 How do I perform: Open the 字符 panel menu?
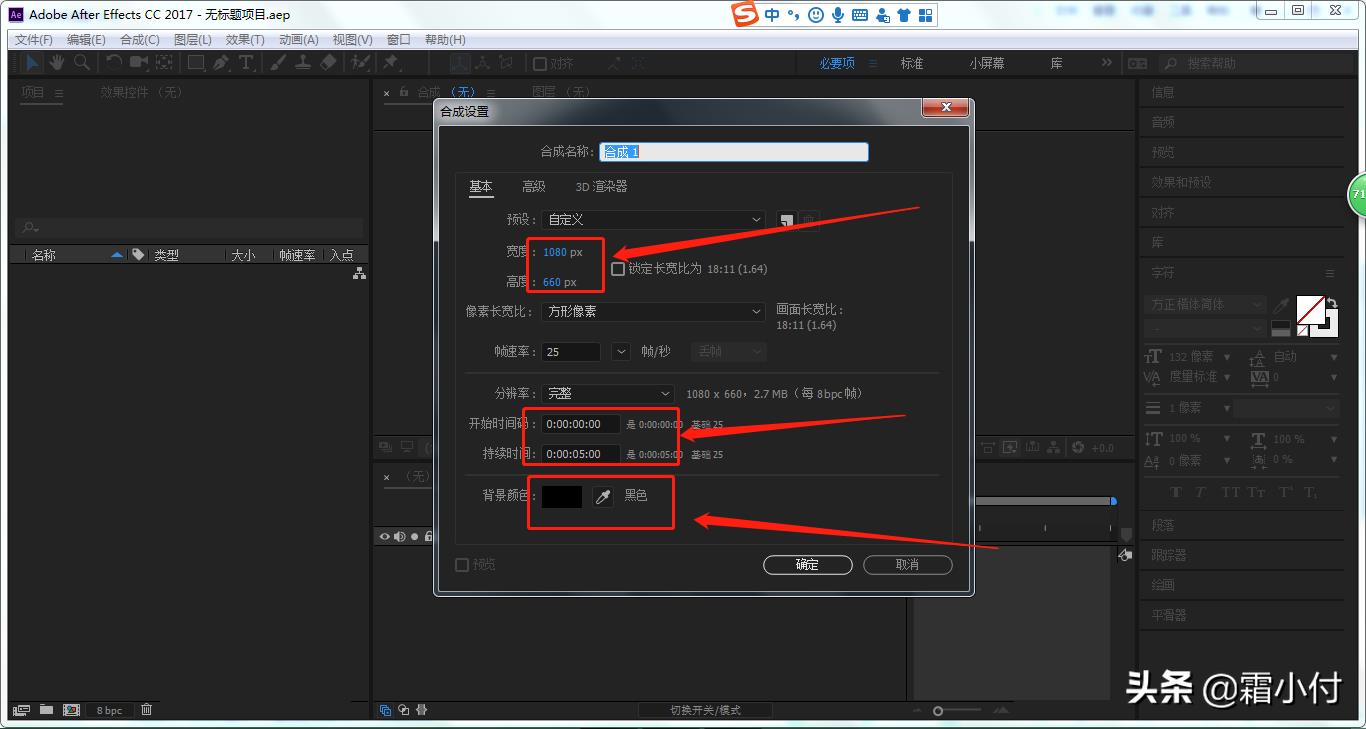click(1330, 273)
